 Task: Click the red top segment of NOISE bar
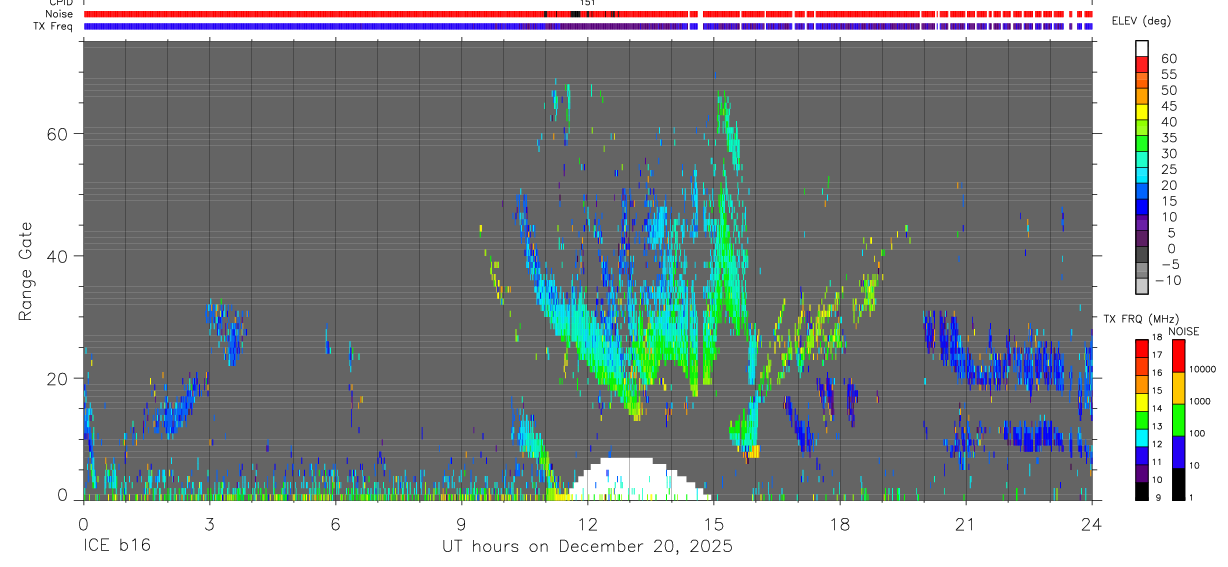coord(1179,356)
